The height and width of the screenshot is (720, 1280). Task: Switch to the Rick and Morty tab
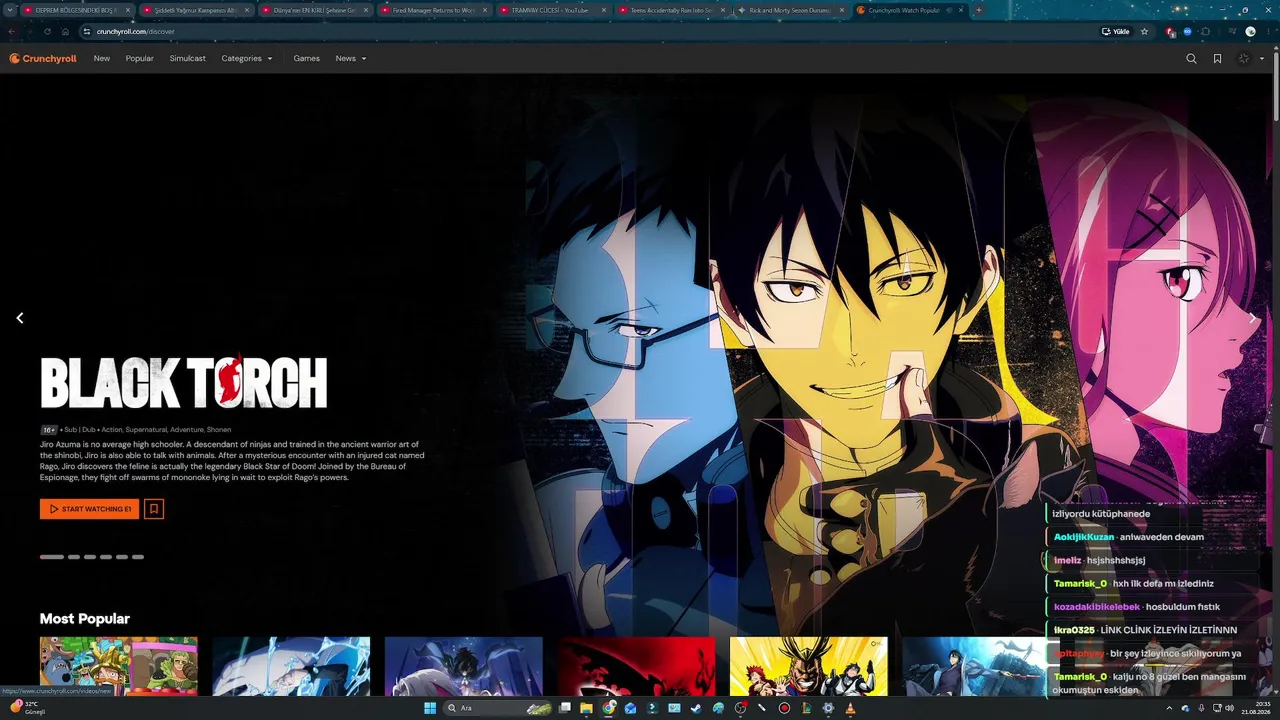point(791,10)
